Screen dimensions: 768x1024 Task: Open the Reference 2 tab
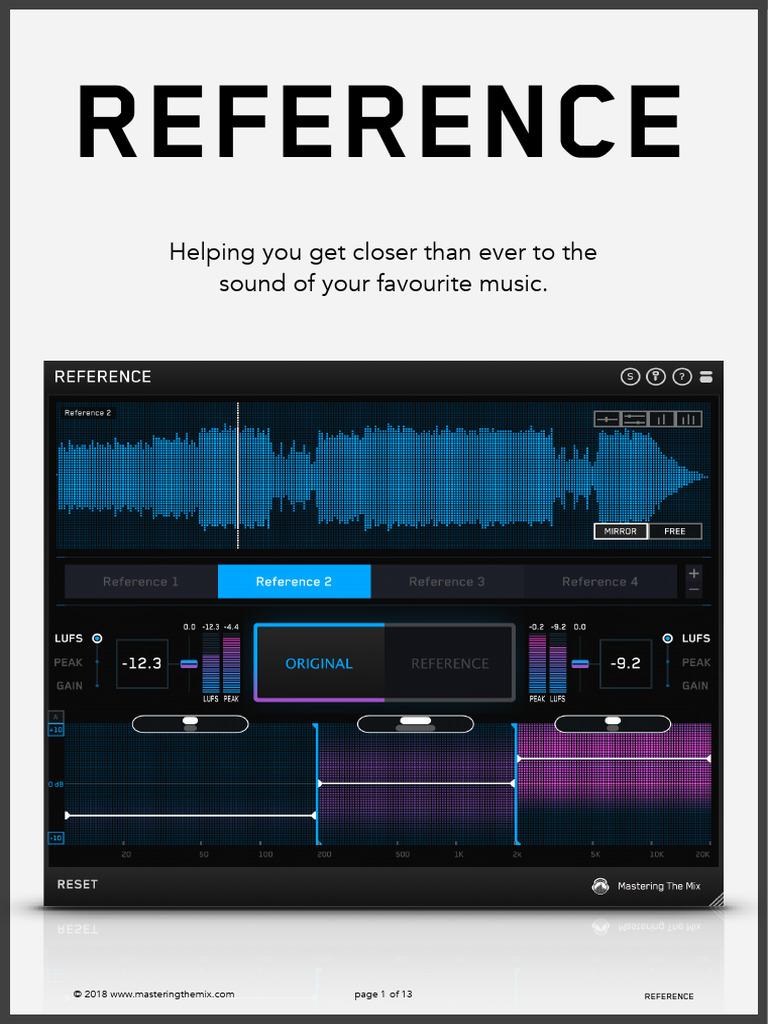(x=294, y=581)
